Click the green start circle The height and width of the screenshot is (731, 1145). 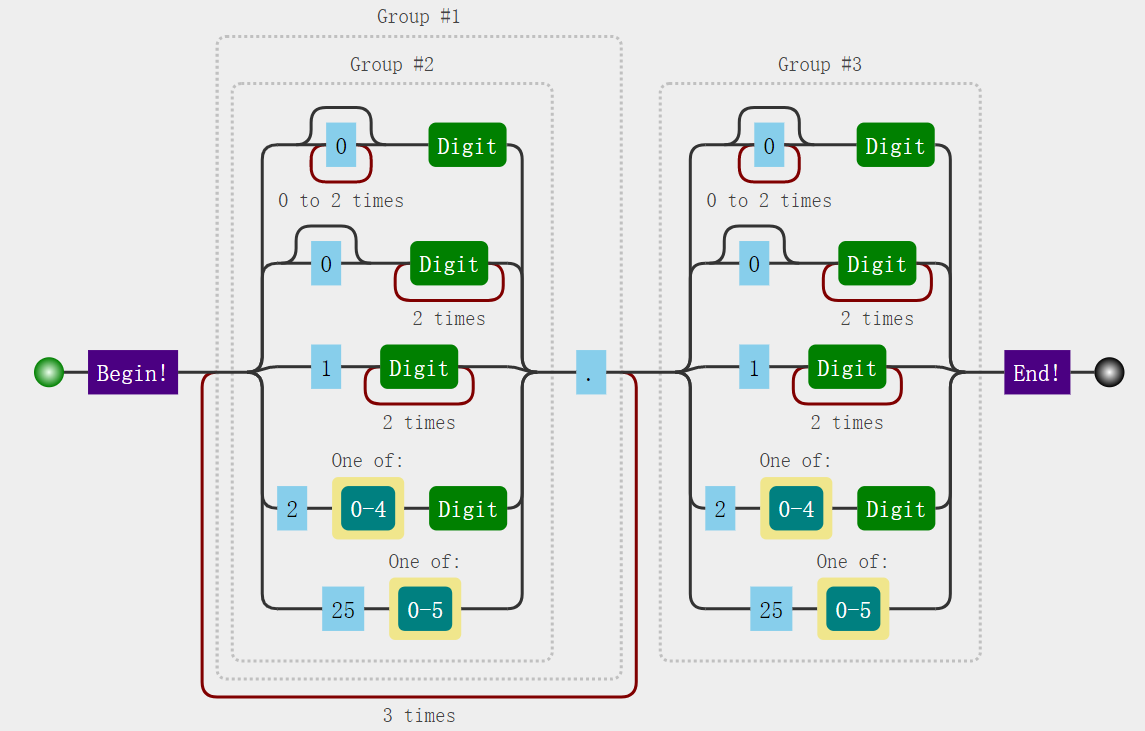[x=48, y=373]
